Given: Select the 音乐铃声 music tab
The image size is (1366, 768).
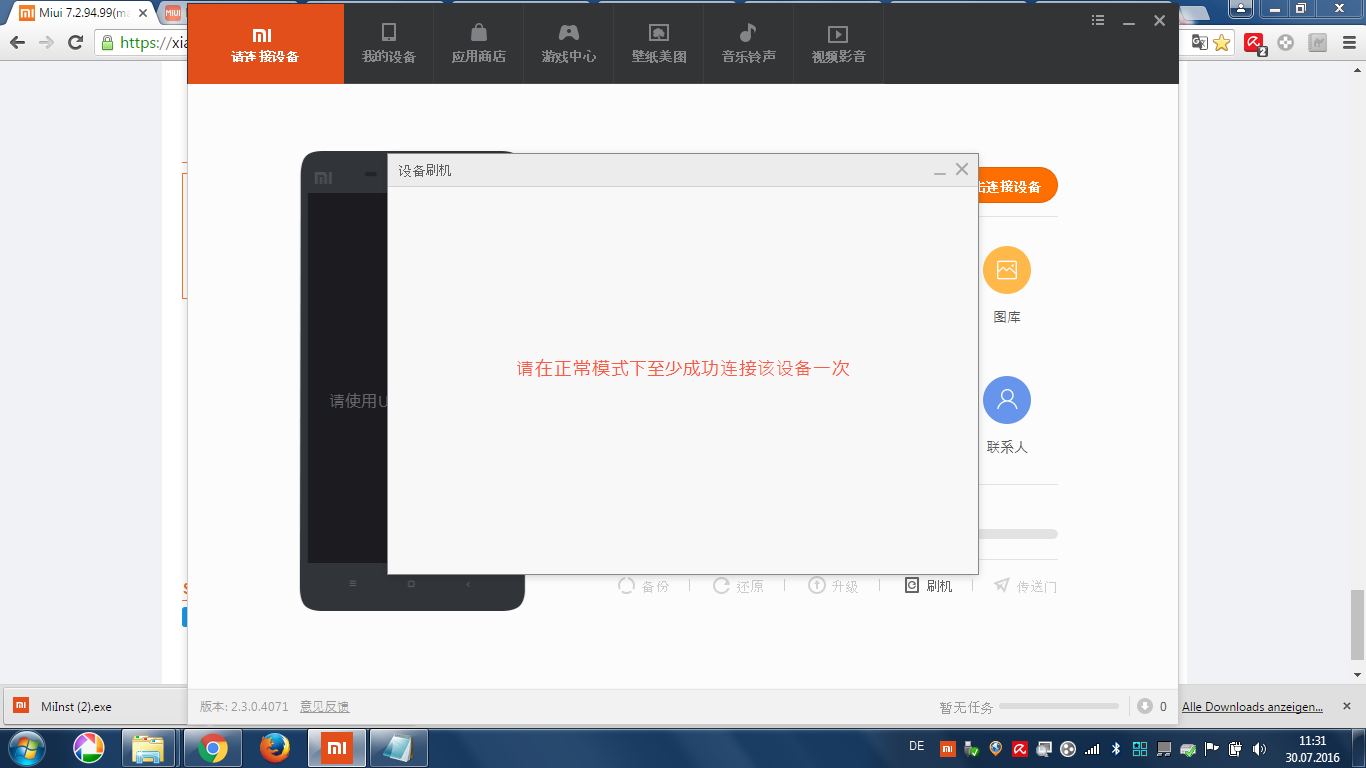Looking at the screenshot, I should pyautogui.click(x=749, y=44).
